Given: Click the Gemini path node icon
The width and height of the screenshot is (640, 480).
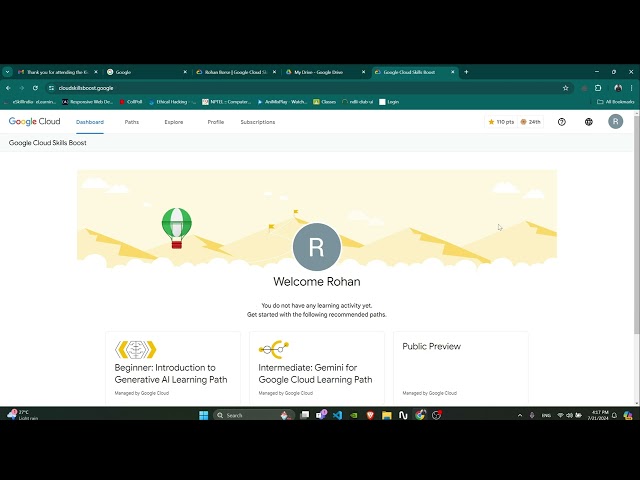Looking at the screenshot, I should 273,349.
